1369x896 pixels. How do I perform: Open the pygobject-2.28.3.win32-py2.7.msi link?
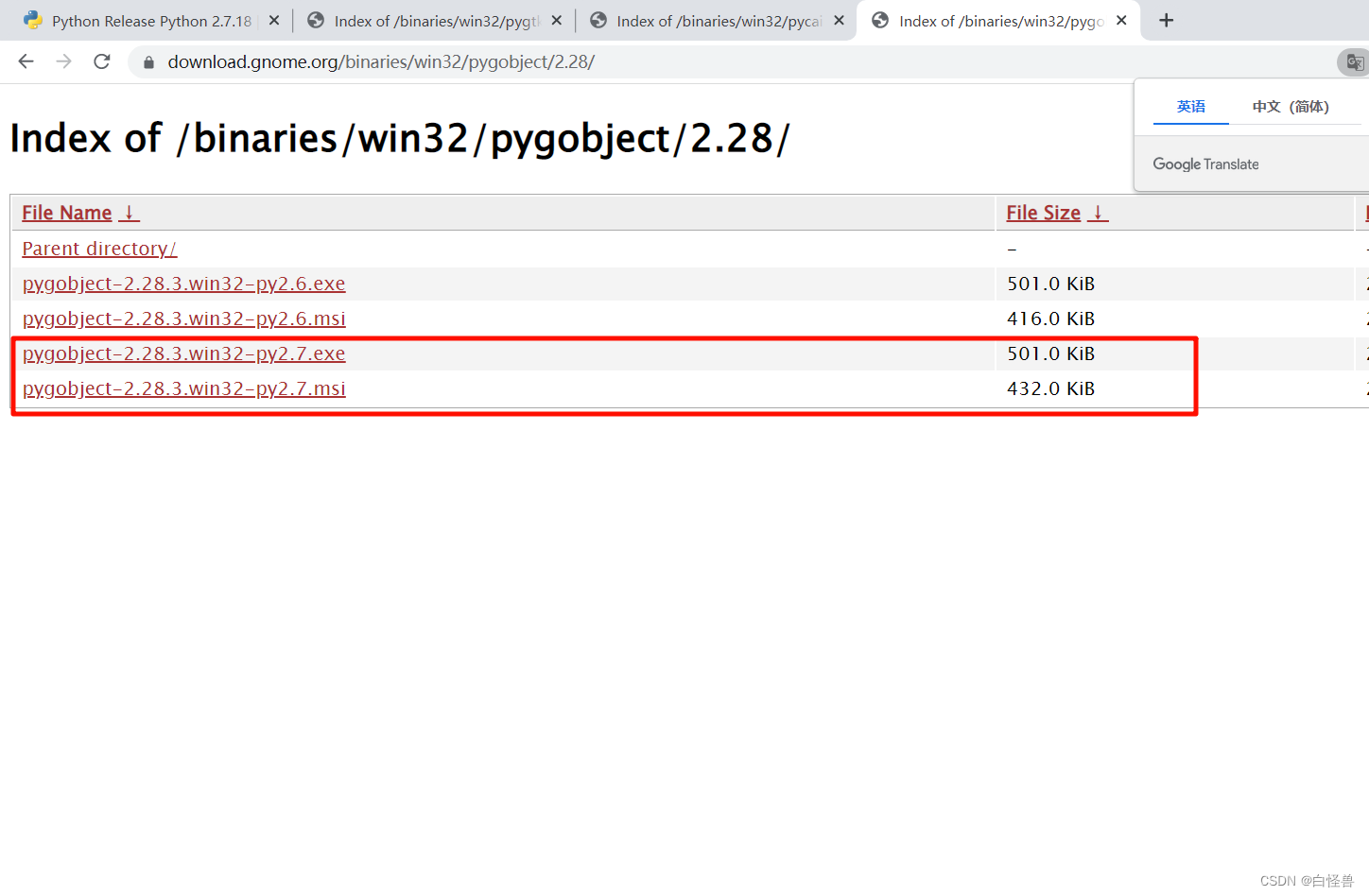click(183, 388)
